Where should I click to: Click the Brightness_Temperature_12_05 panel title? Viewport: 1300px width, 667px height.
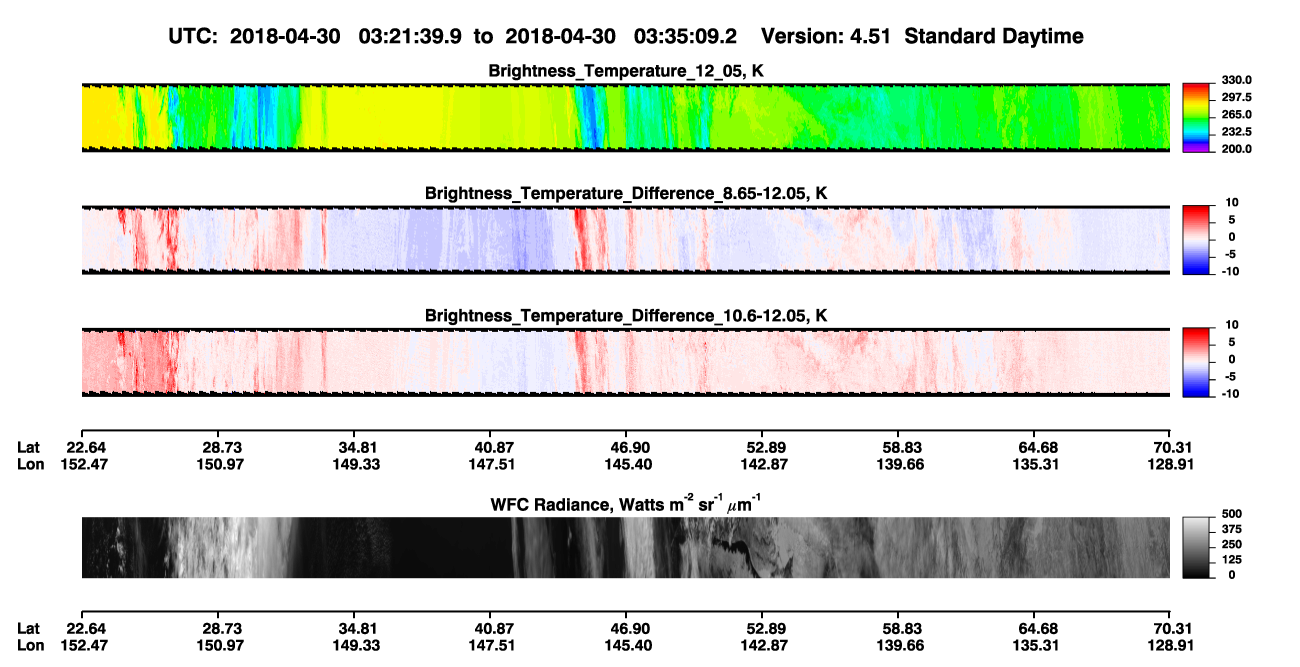625,71
